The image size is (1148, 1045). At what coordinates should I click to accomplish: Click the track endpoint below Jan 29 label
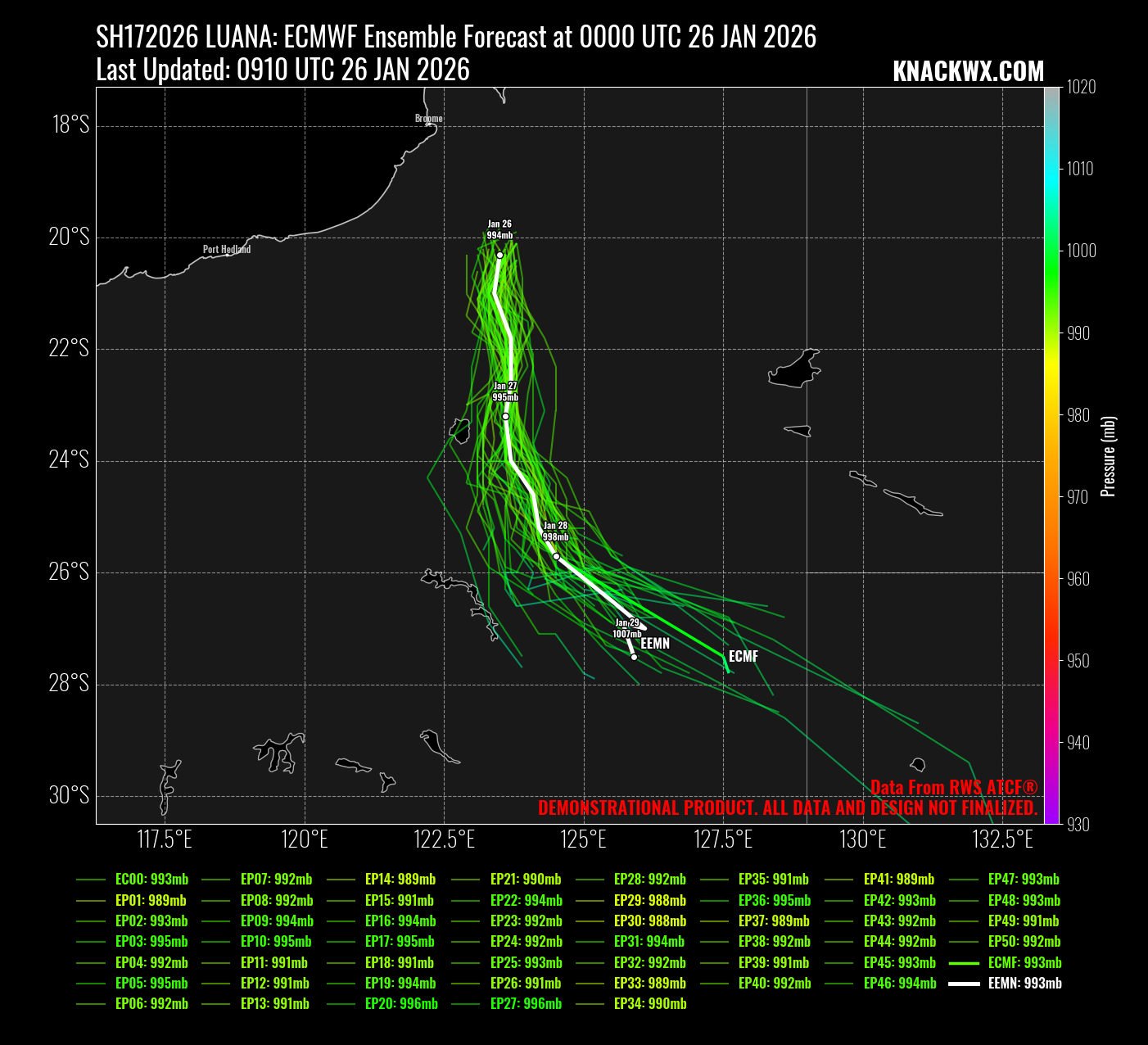(x=634, y=657)
